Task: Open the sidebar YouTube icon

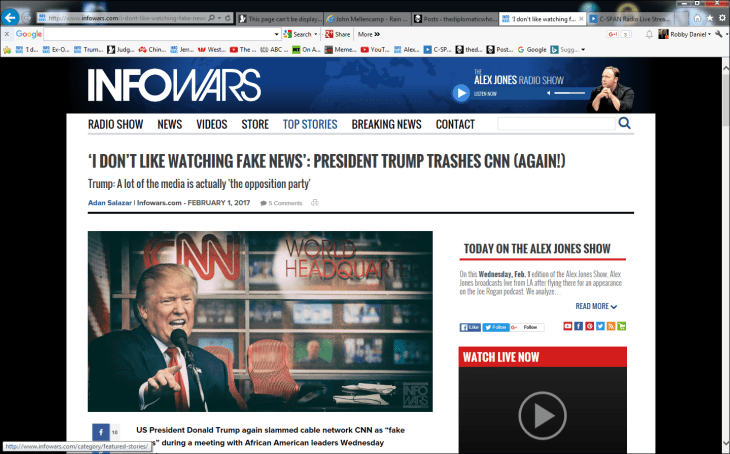Action: (568, 326)
